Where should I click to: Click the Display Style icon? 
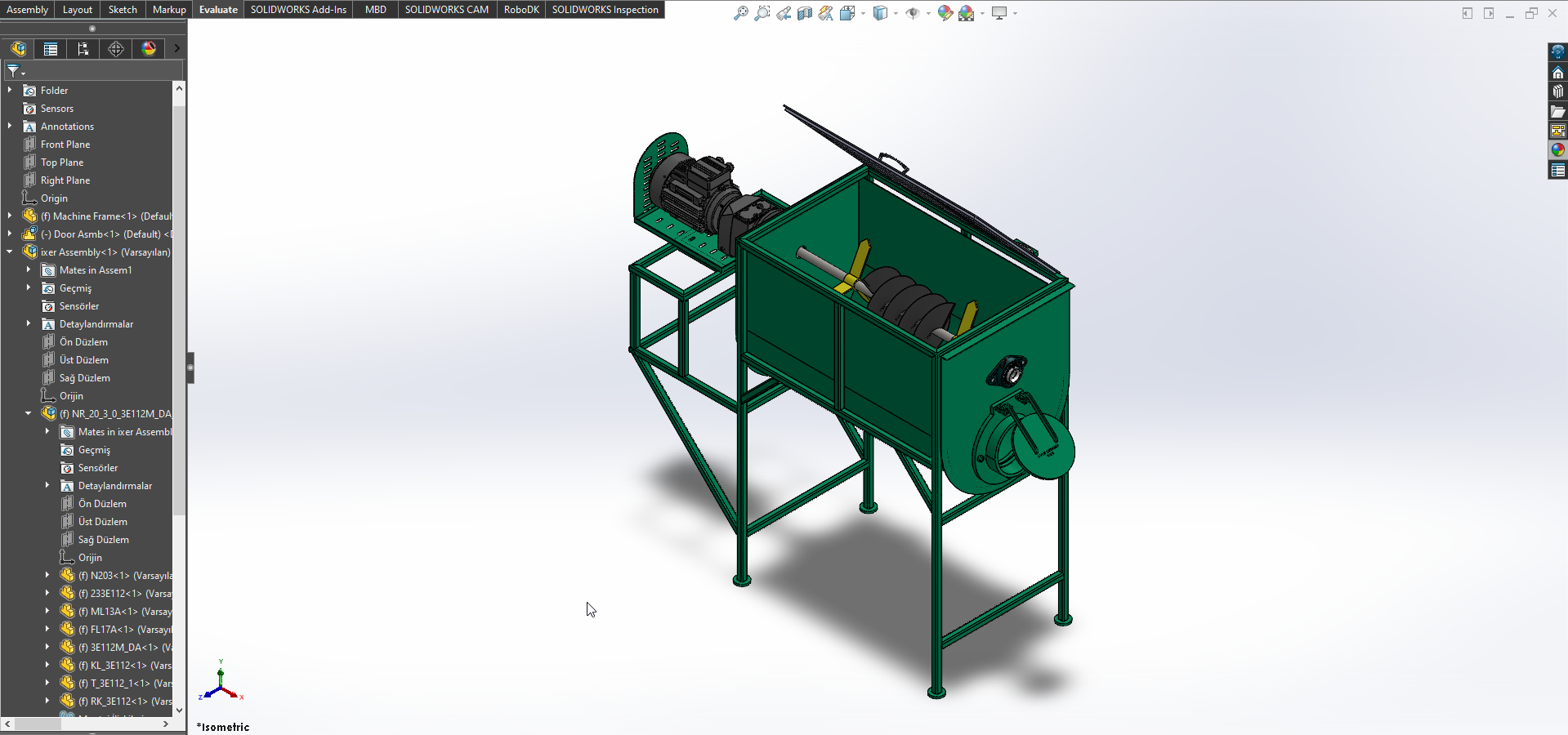pyautogui.click(x=880, y=13)
